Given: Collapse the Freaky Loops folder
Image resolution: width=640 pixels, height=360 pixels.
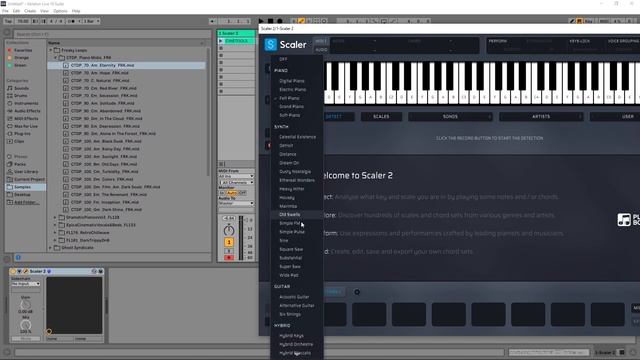Looking at the screenshot, I should [51, 50].
